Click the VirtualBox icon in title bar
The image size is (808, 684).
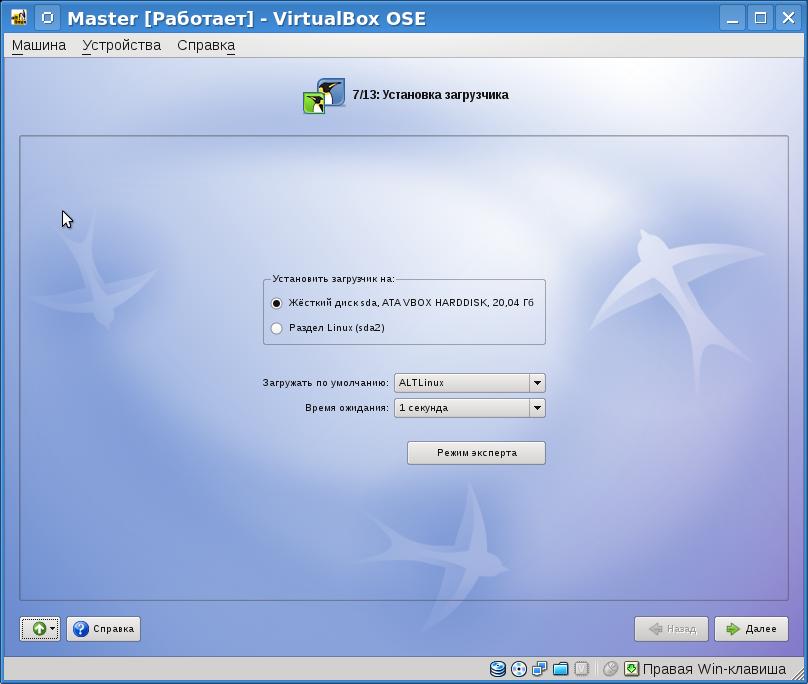(18, 18)
